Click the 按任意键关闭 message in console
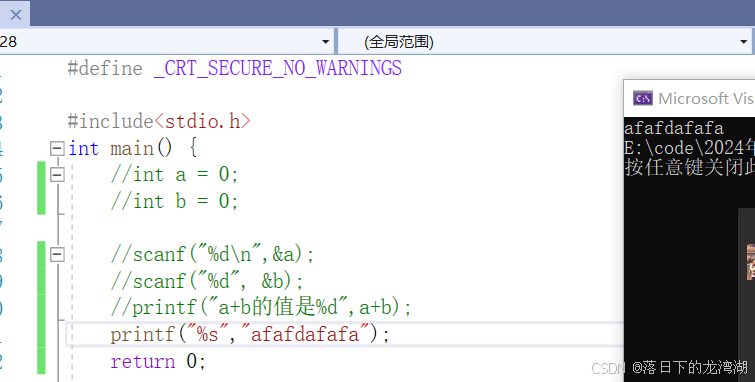Screen dimensions: 755x382 coord(690,167)
